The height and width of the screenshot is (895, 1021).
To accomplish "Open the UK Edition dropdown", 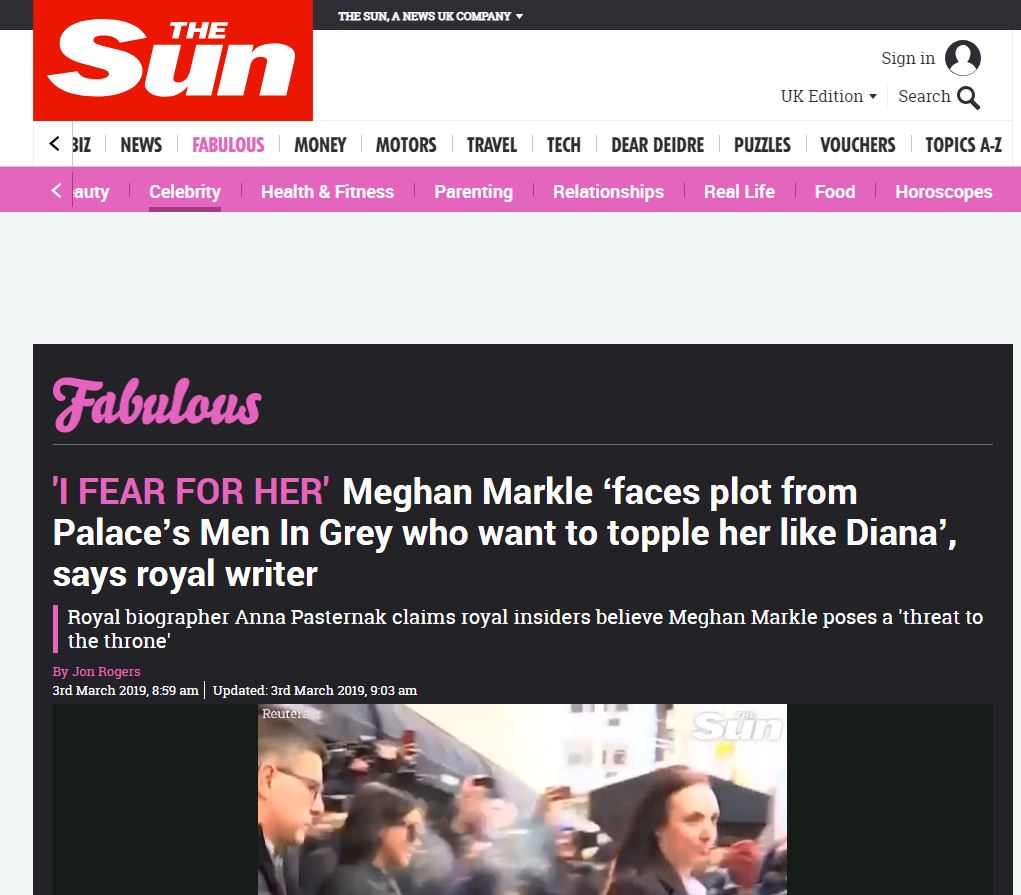I will (828, 96).
